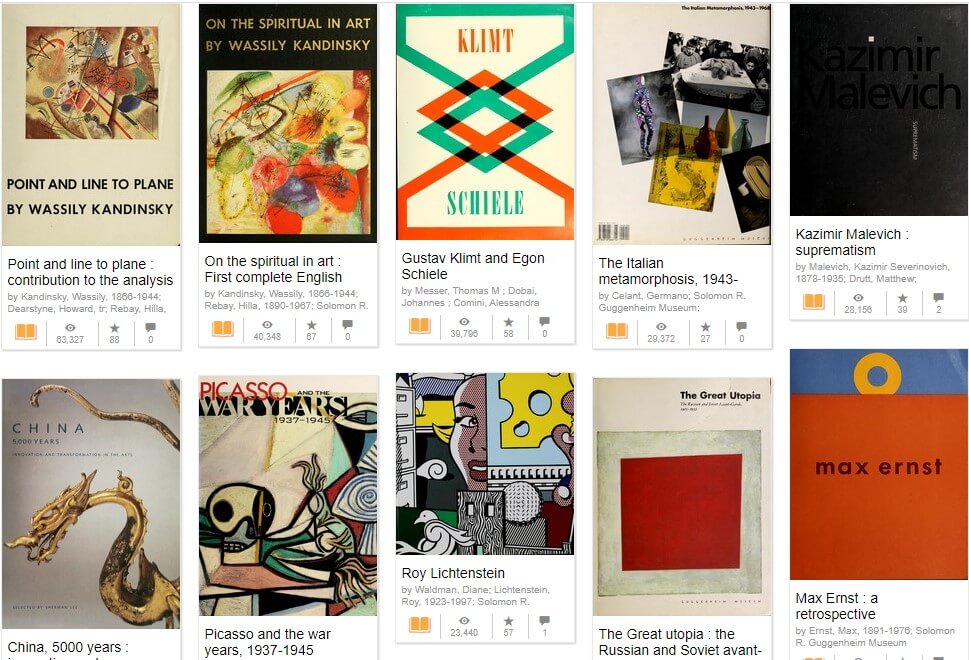
Task: Open title link Gustav Klimt and Egon Schiele
Action: (473, 266)
